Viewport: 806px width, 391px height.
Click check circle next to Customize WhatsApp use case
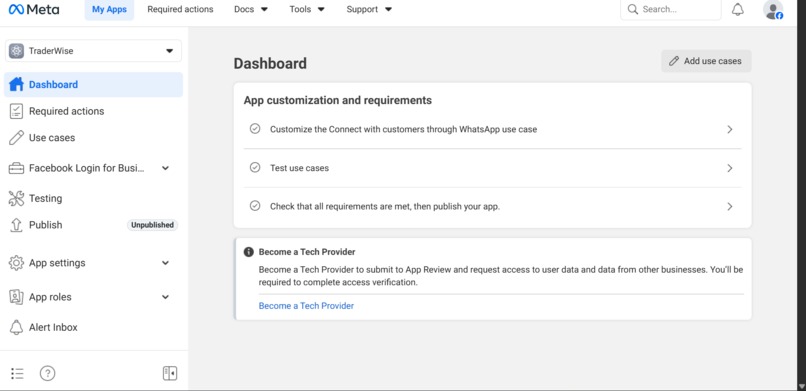click(255, 129)
